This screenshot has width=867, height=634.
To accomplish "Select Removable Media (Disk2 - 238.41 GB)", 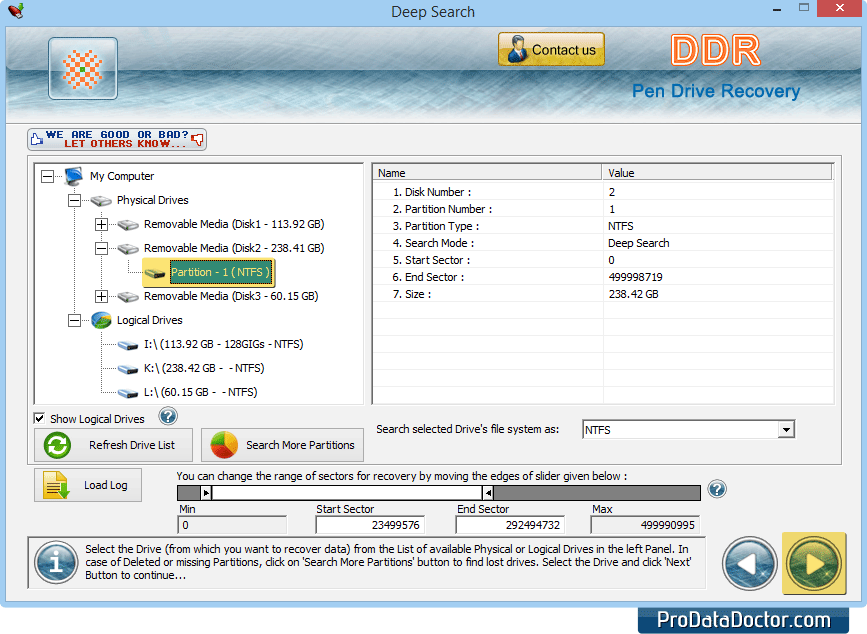I will point(234,248).
